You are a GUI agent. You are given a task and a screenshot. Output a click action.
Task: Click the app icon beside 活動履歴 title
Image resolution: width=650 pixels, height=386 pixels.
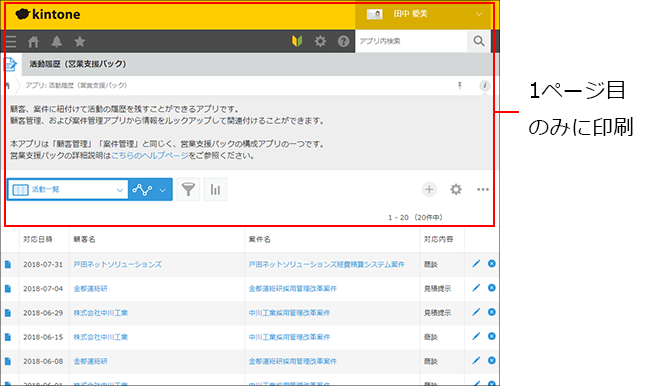[10, 64]
